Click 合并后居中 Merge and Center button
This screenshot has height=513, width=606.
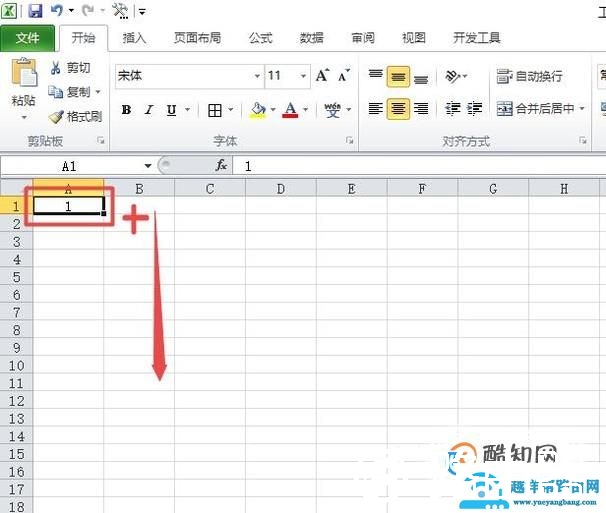point(535,109)
